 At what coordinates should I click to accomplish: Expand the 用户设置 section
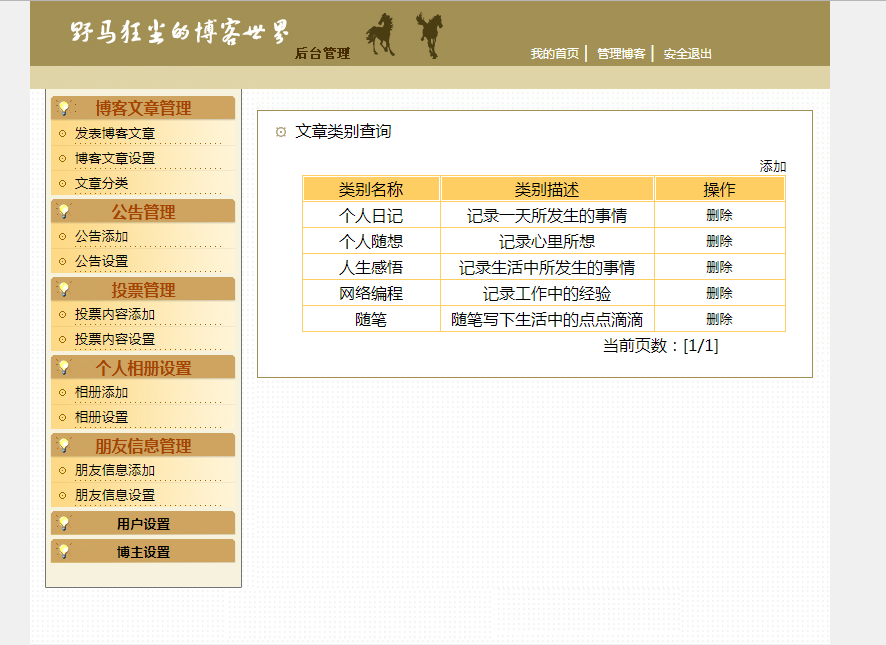tap(143, 523)
